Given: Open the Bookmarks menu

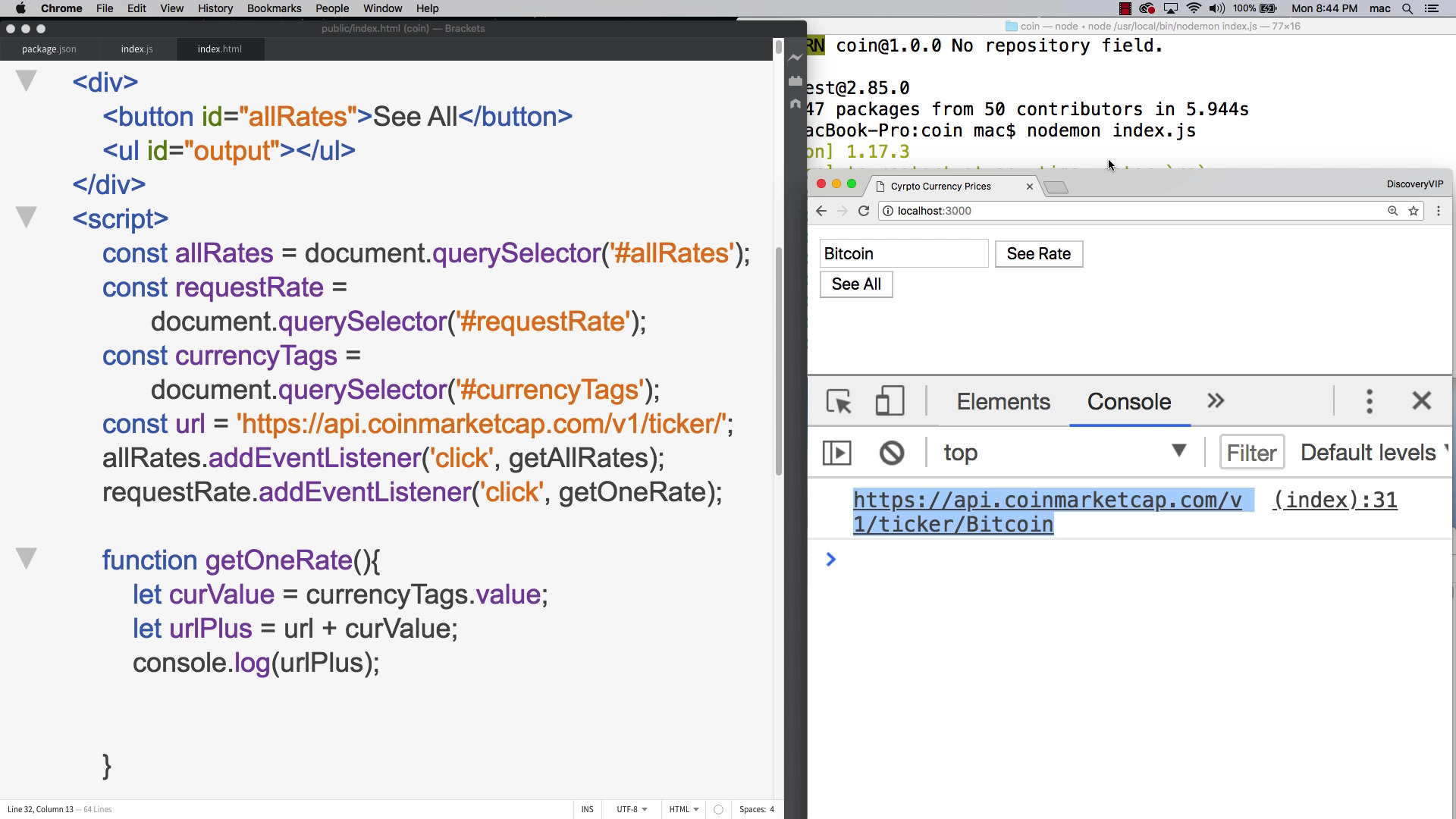Looking at the screenshot, I should [x=274, y=8].
